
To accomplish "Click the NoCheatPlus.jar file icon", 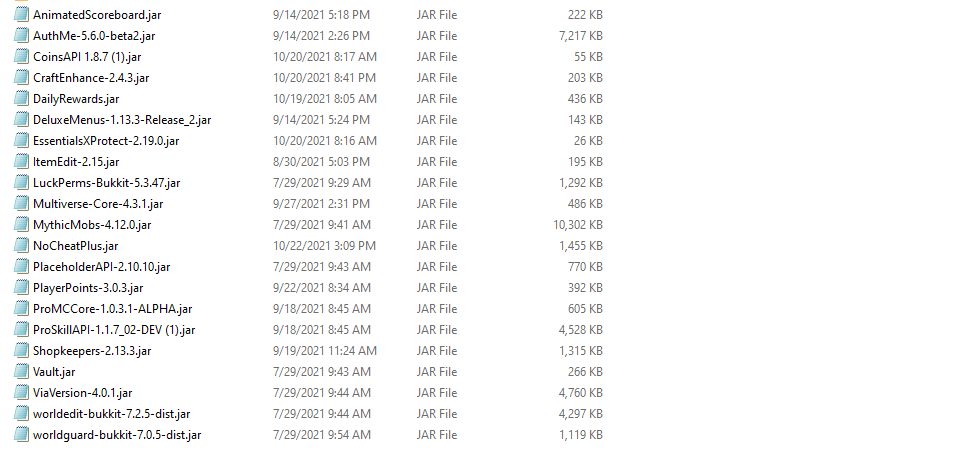I will coord(22,246).
